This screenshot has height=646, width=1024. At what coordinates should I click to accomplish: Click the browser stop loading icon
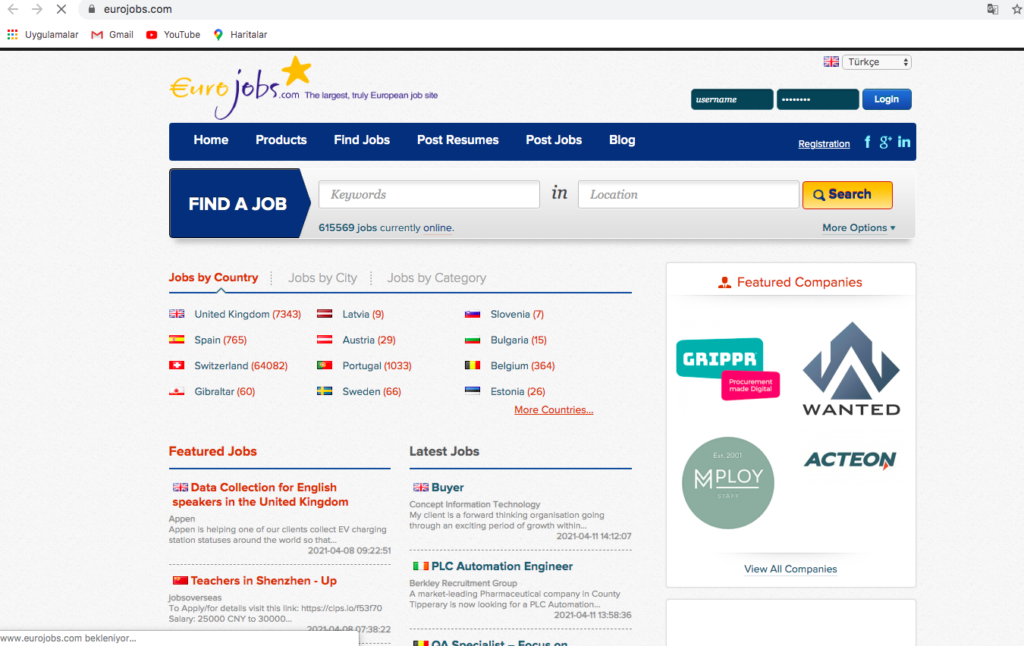61,9
